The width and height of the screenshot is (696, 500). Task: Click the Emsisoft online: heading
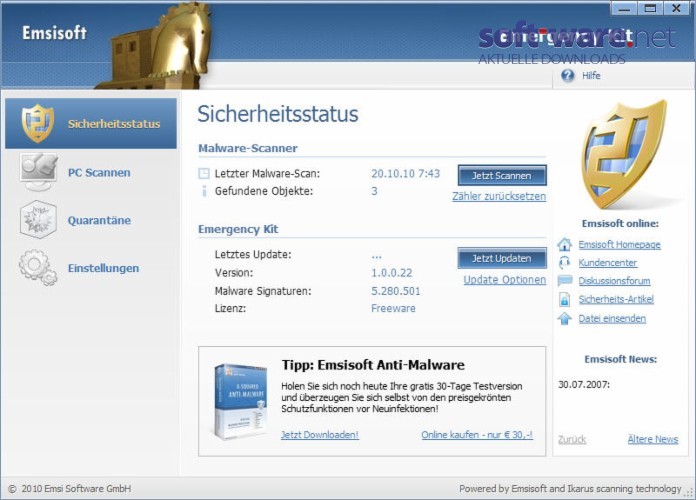(x=620, y=223)
